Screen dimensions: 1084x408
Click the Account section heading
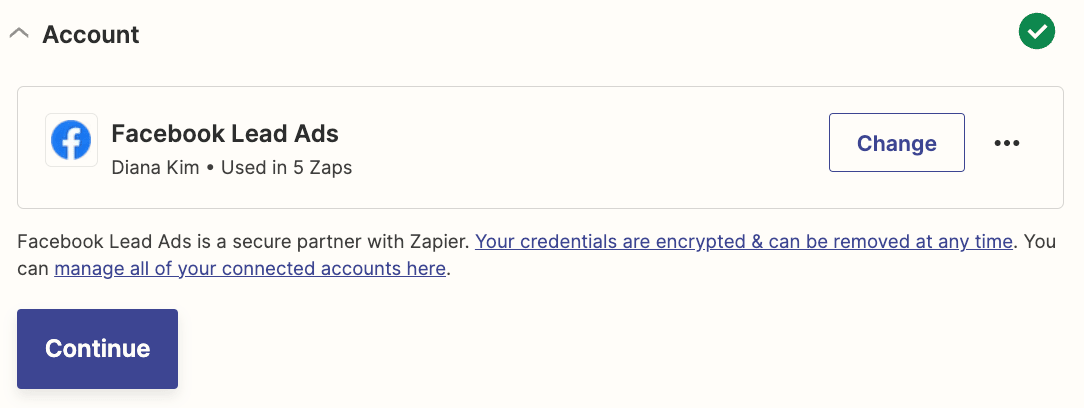[91, 35]
